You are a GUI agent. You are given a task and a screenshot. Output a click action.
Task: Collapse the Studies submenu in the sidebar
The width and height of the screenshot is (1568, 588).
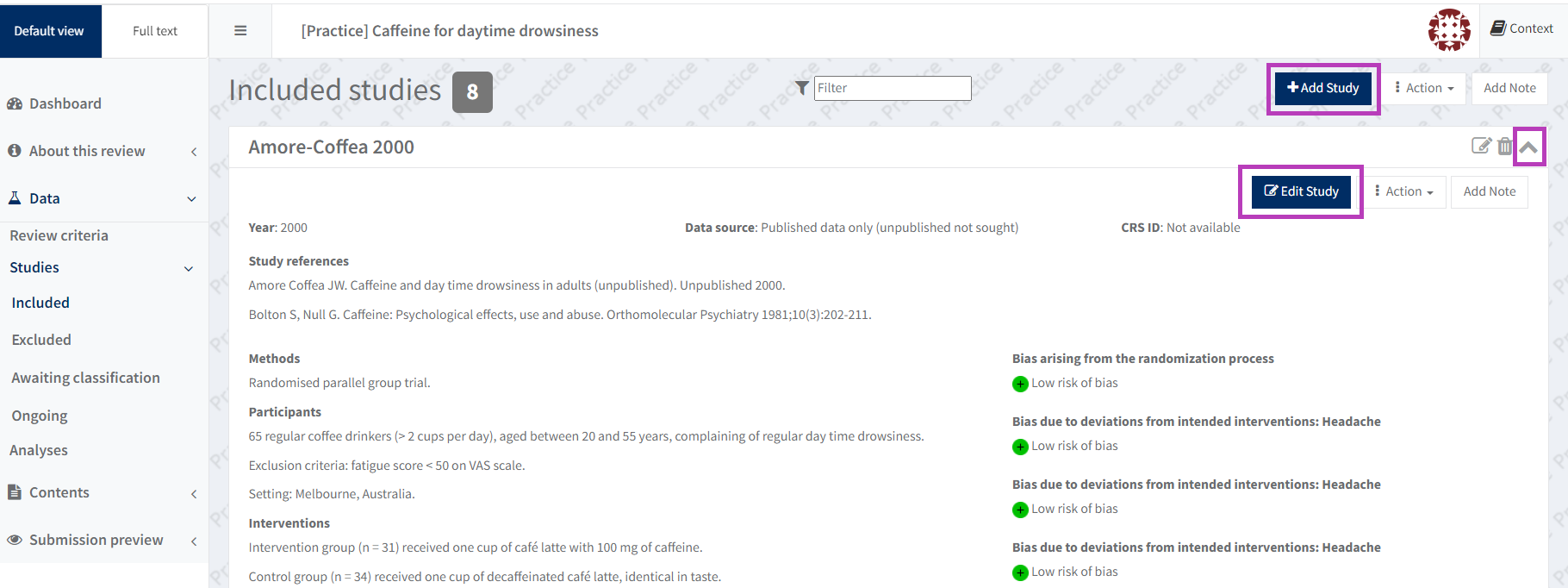[189, 268]
